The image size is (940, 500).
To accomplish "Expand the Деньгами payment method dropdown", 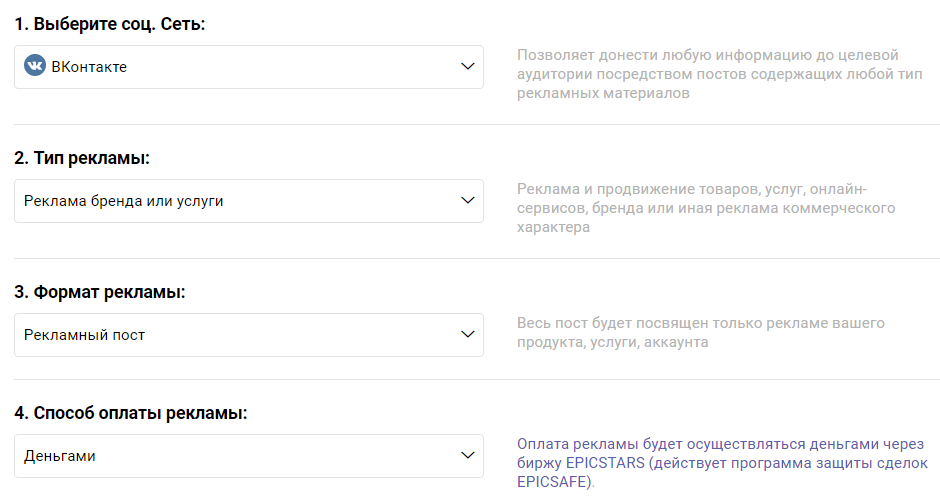I will (249, 455).
